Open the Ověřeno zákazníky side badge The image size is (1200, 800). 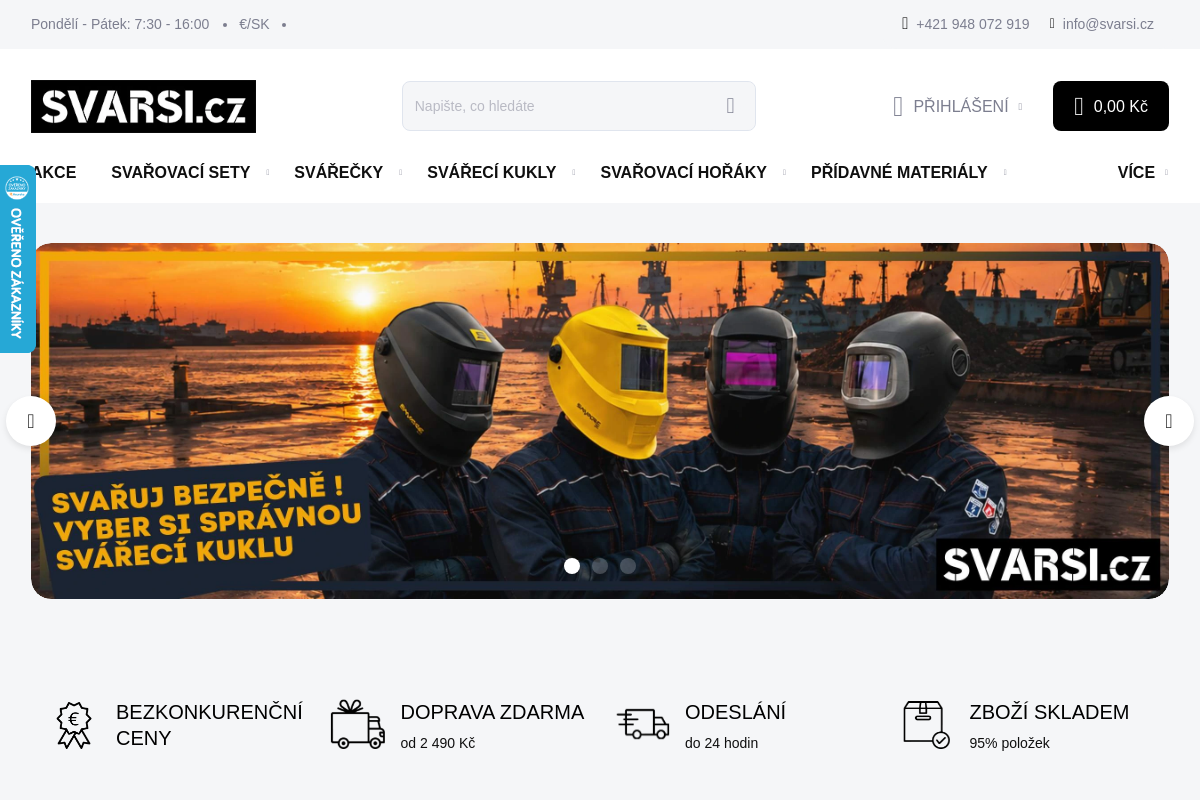tap(17, 258)
